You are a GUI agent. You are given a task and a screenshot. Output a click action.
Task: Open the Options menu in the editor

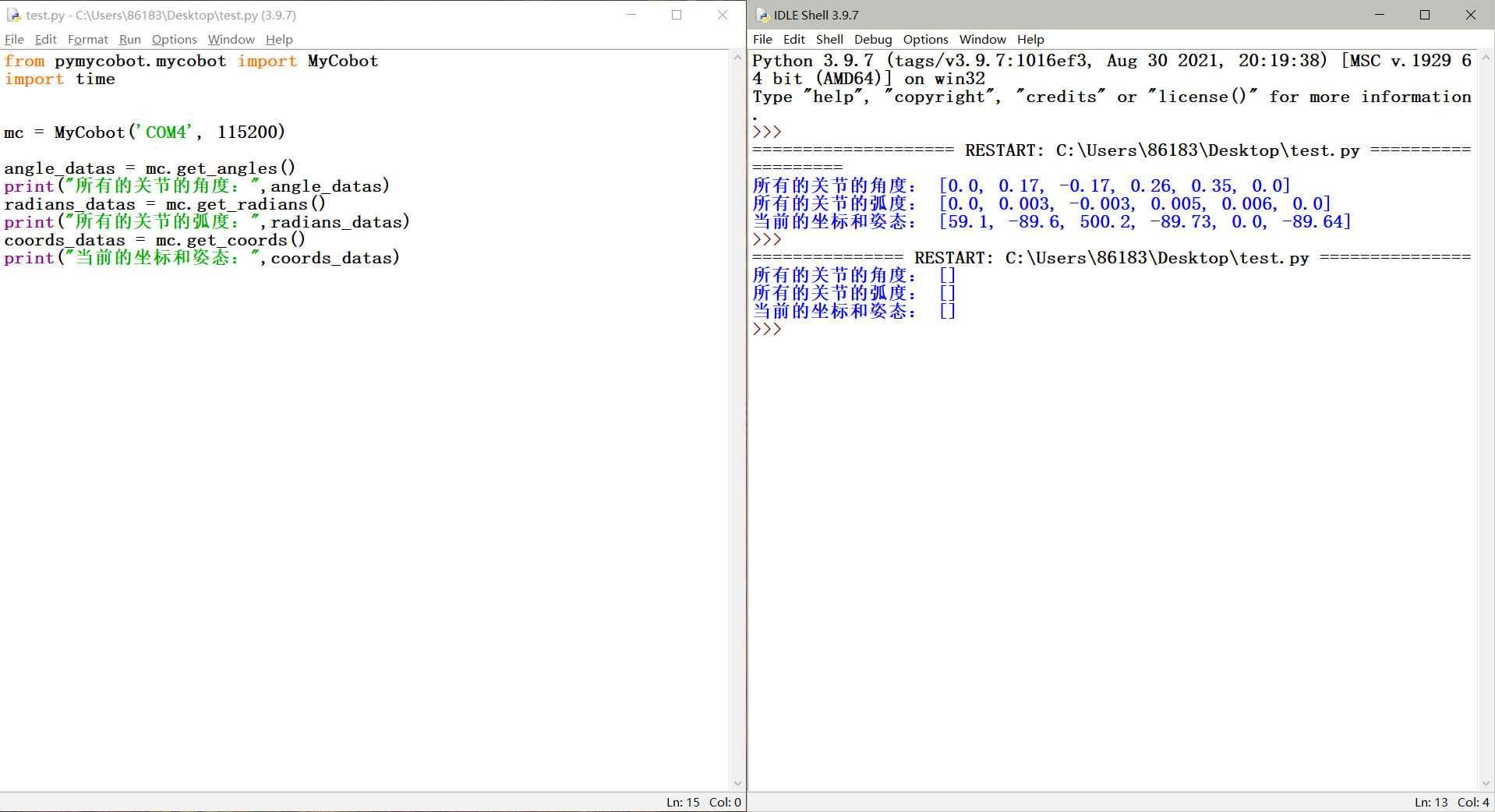tap(173, 39)
